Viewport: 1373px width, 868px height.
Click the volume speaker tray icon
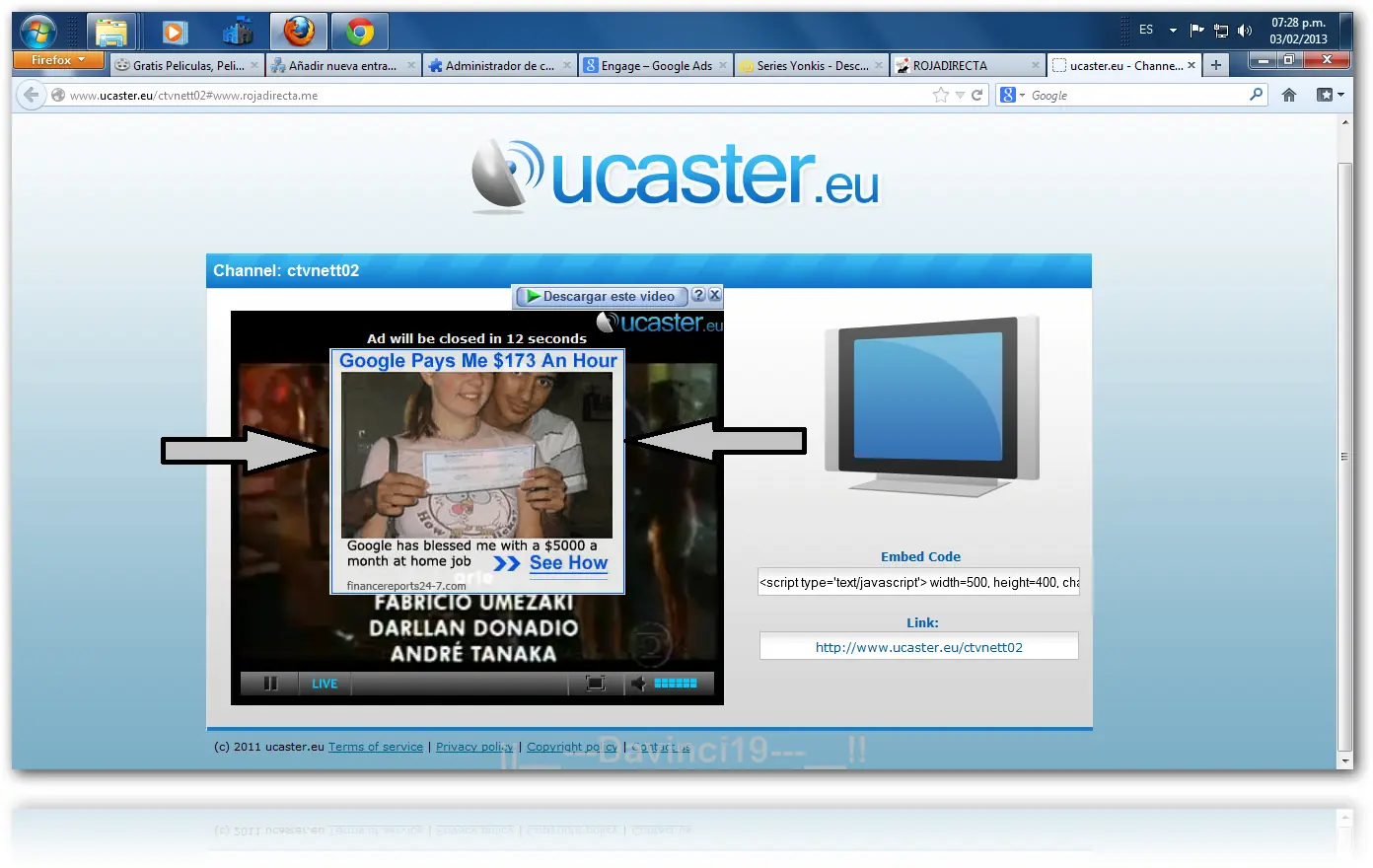click(x=1245, y=31)
